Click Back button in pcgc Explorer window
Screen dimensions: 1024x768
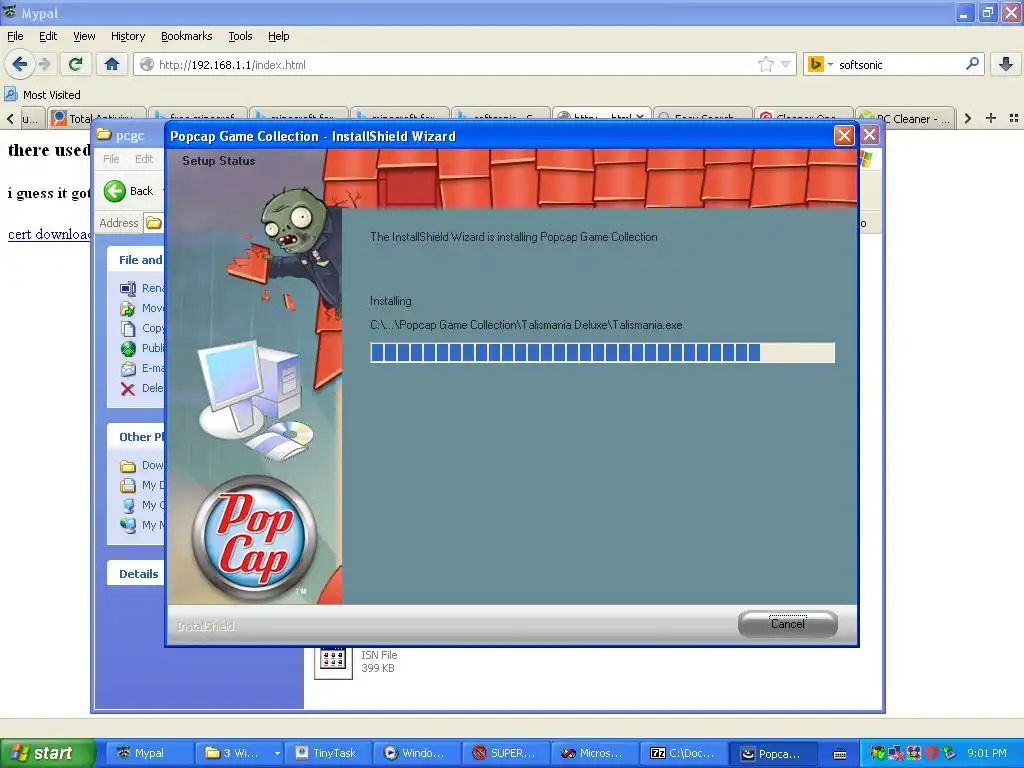click(129, 191)
